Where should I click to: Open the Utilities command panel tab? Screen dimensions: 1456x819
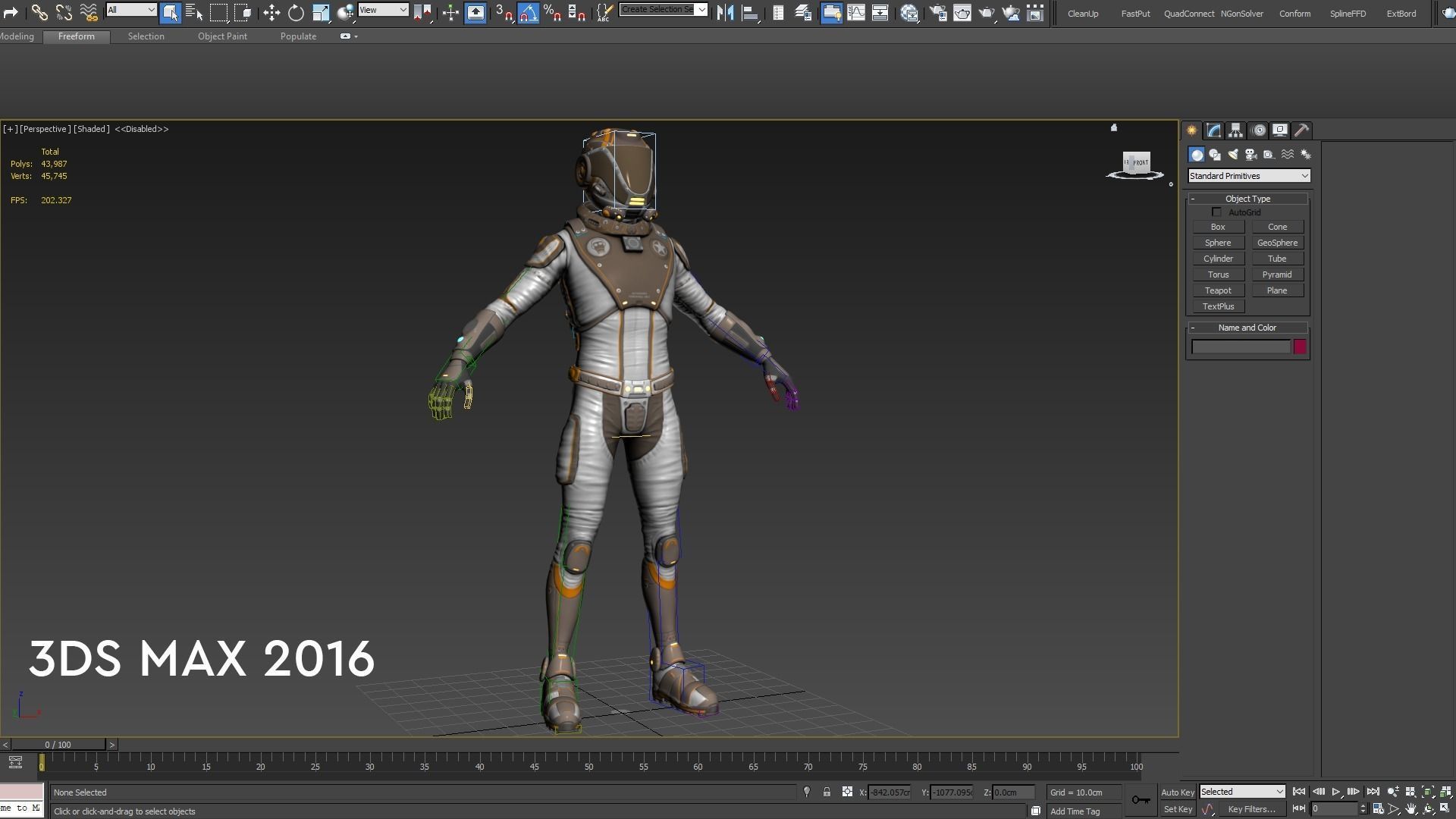(1301, 130)
